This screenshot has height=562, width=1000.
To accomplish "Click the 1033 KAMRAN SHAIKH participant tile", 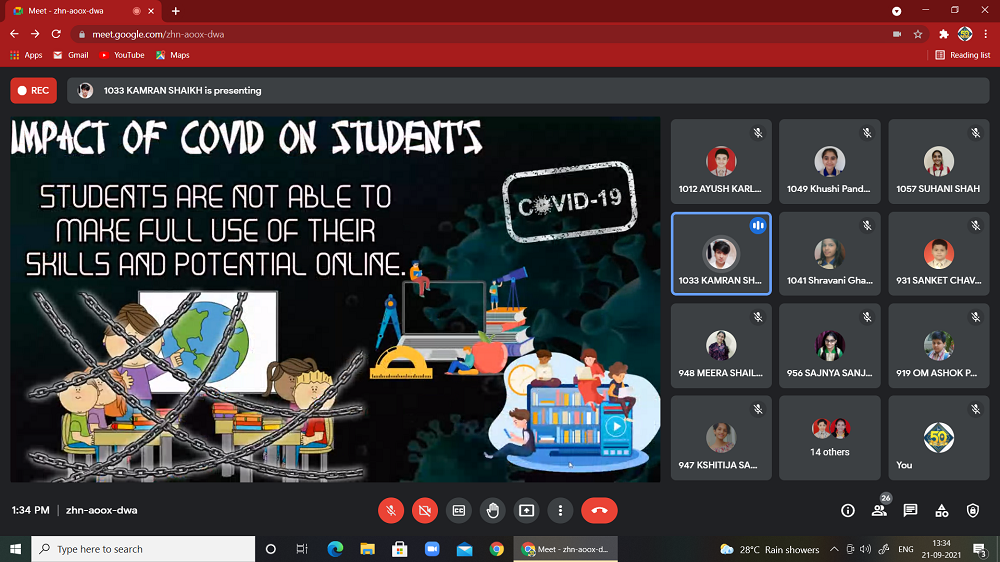I will coord(720,254).
